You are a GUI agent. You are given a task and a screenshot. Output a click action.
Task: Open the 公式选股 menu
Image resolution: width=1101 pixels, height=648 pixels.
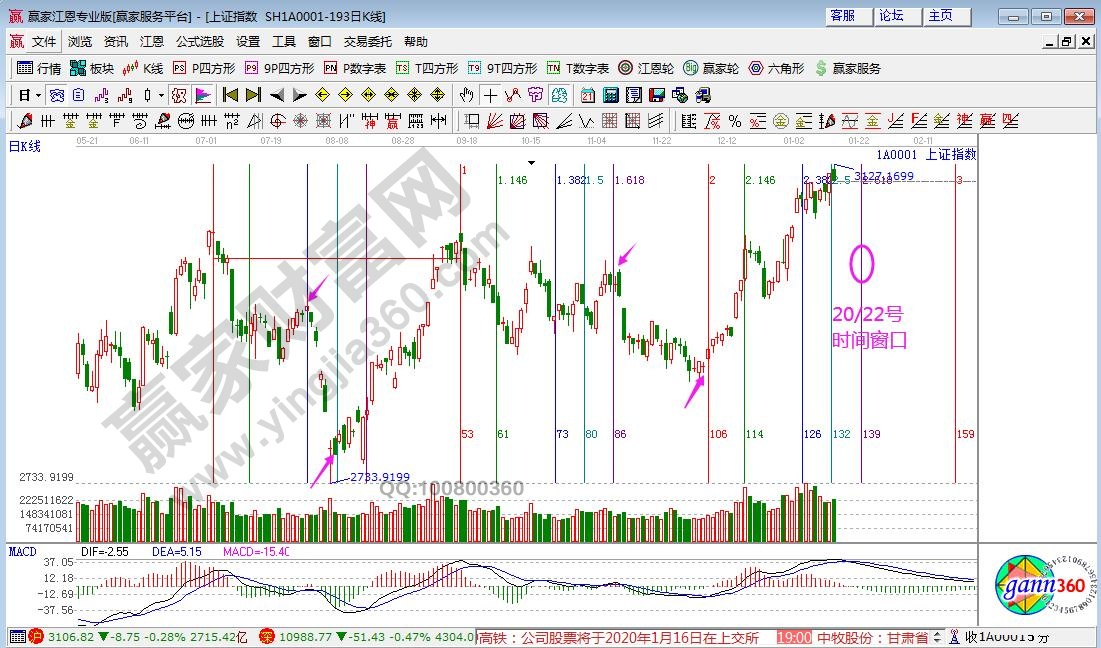pyautogui.click(x=200, y=42)
